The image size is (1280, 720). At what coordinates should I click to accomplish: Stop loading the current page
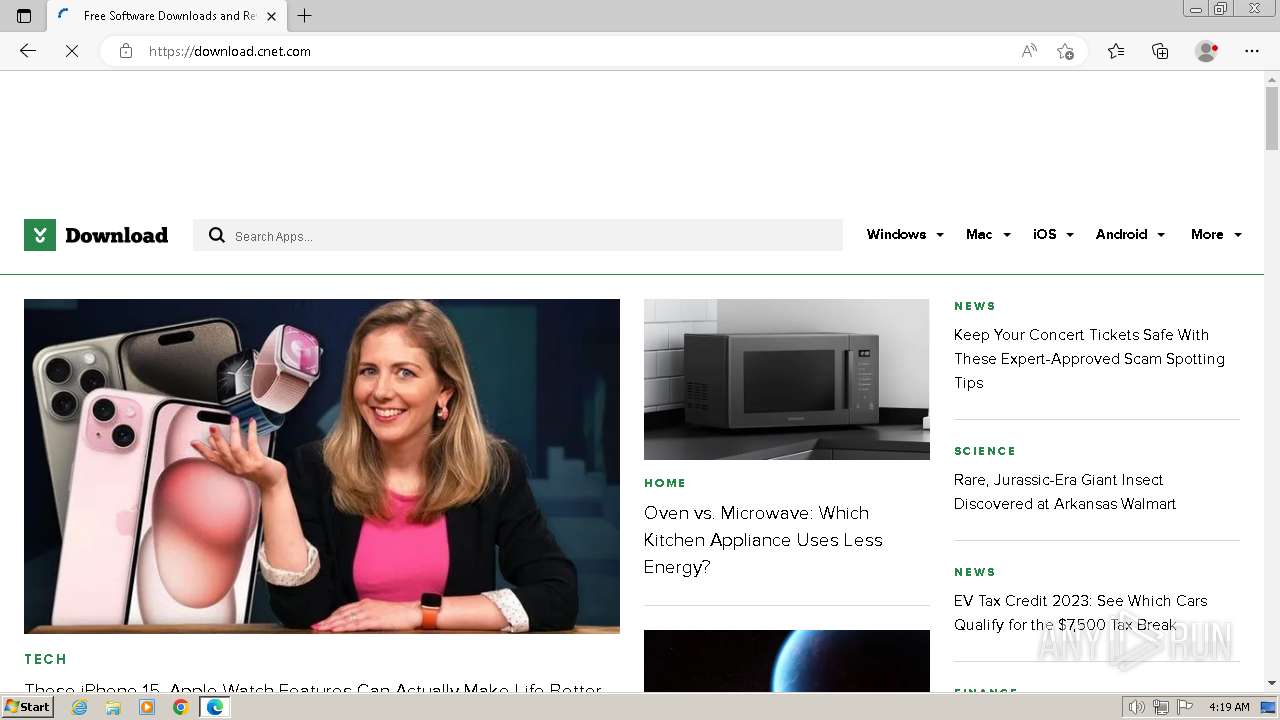72,51
